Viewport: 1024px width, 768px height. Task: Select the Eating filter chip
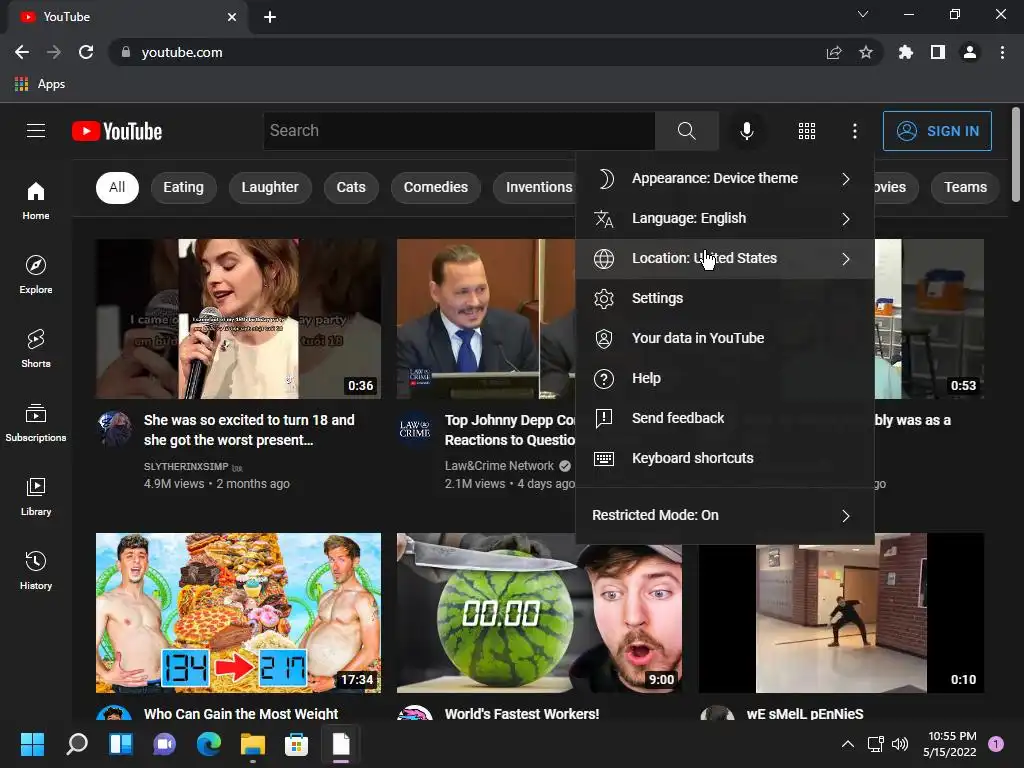(184, 187)
